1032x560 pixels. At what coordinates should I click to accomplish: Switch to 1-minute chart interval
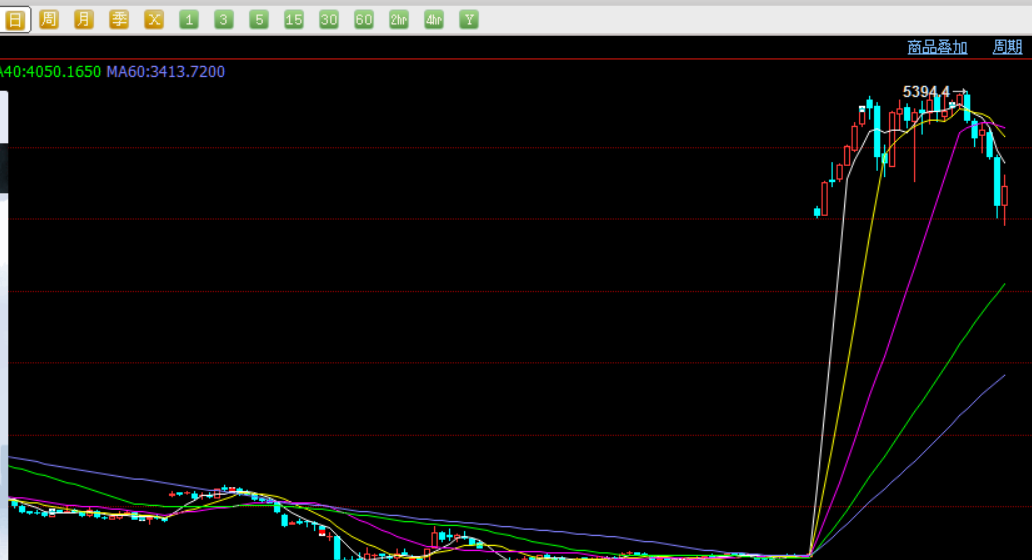click(x=189, y=20)
